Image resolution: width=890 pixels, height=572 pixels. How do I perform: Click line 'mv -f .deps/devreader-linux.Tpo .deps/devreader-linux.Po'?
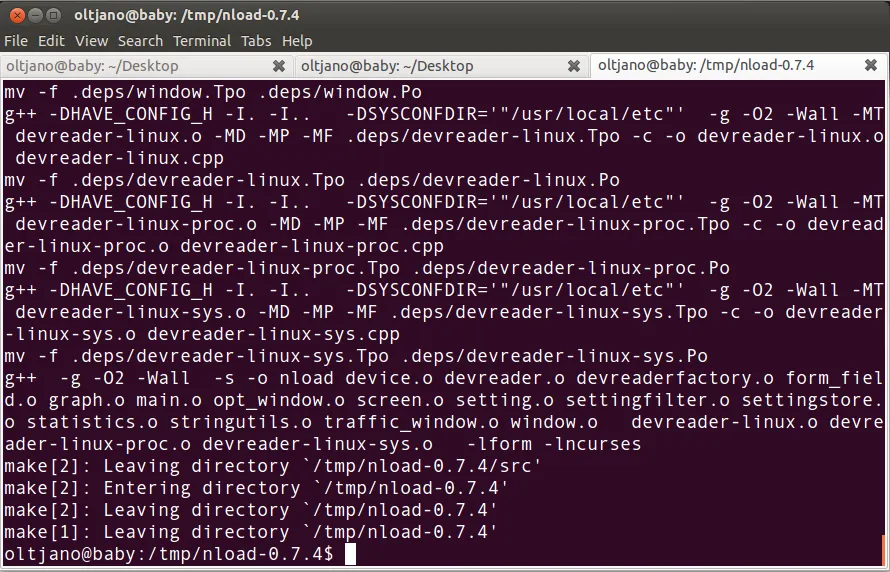point(312,180)
